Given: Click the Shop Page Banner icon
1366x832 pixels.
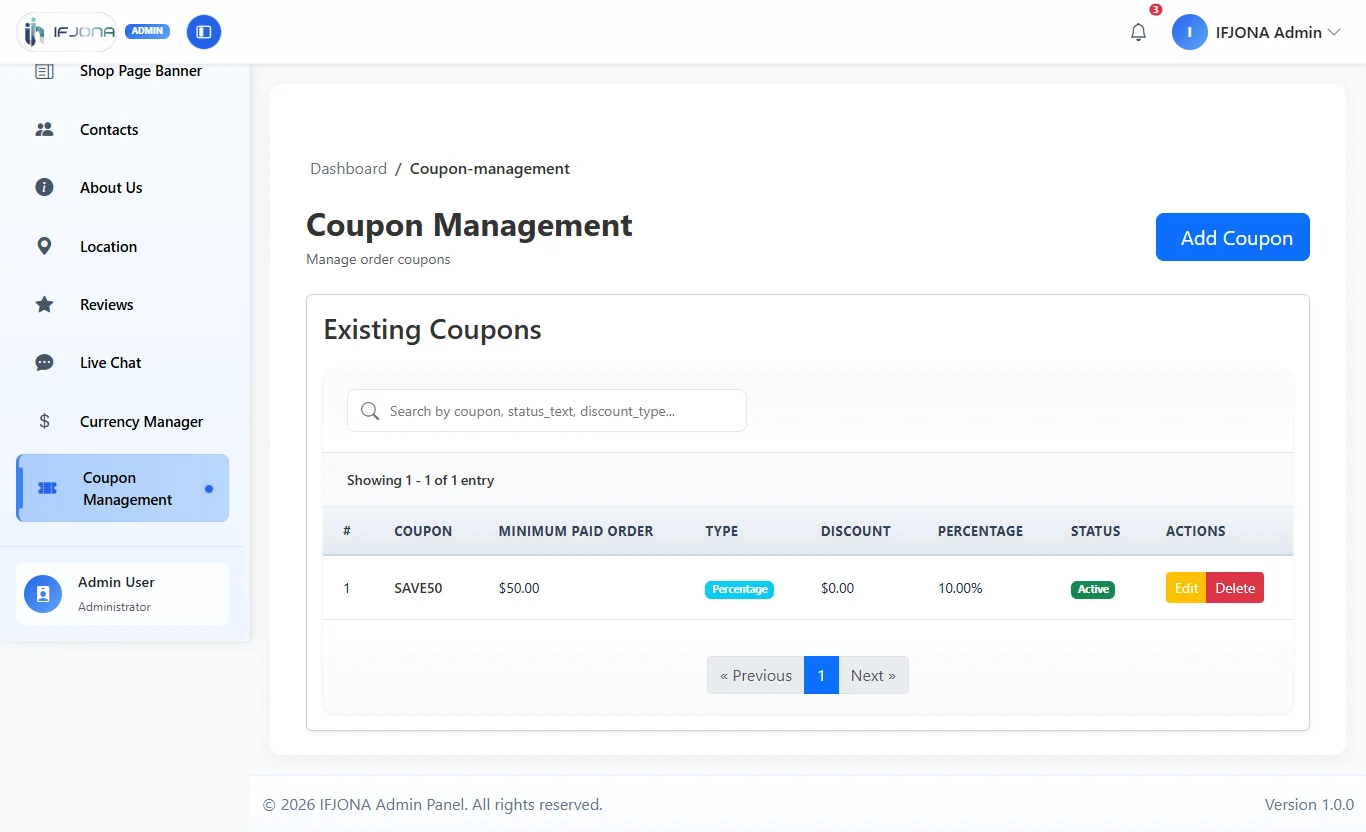Looking at the screenshot, I should coord(44,71).
